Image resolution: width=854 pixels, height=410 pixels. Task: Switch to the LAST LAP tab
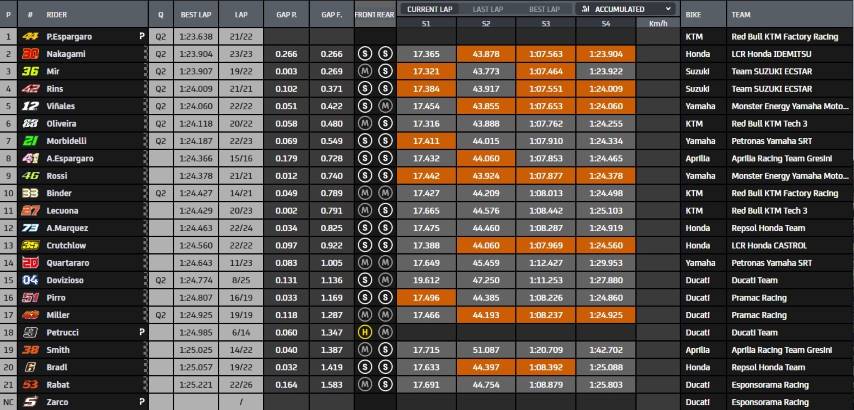(487, 9)
